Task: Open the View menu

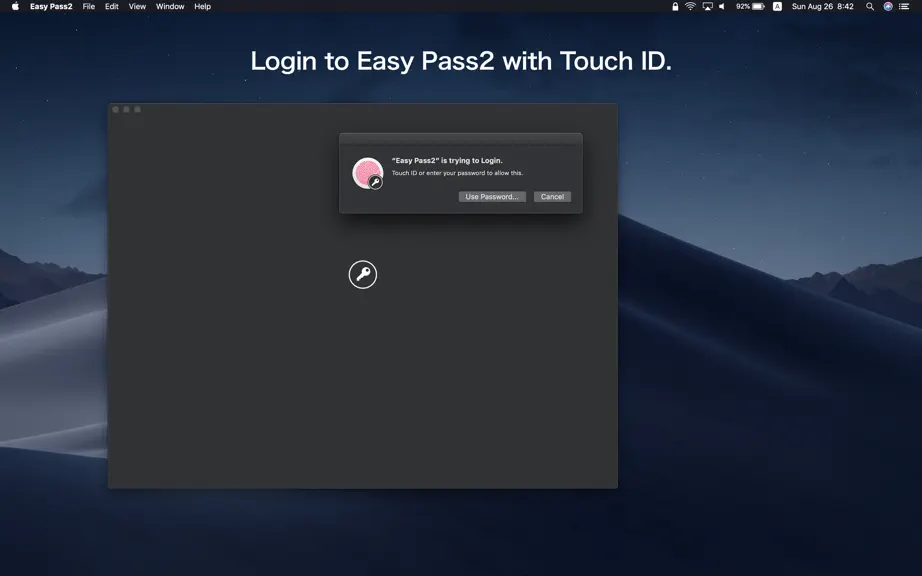Action: coord(137,6)
